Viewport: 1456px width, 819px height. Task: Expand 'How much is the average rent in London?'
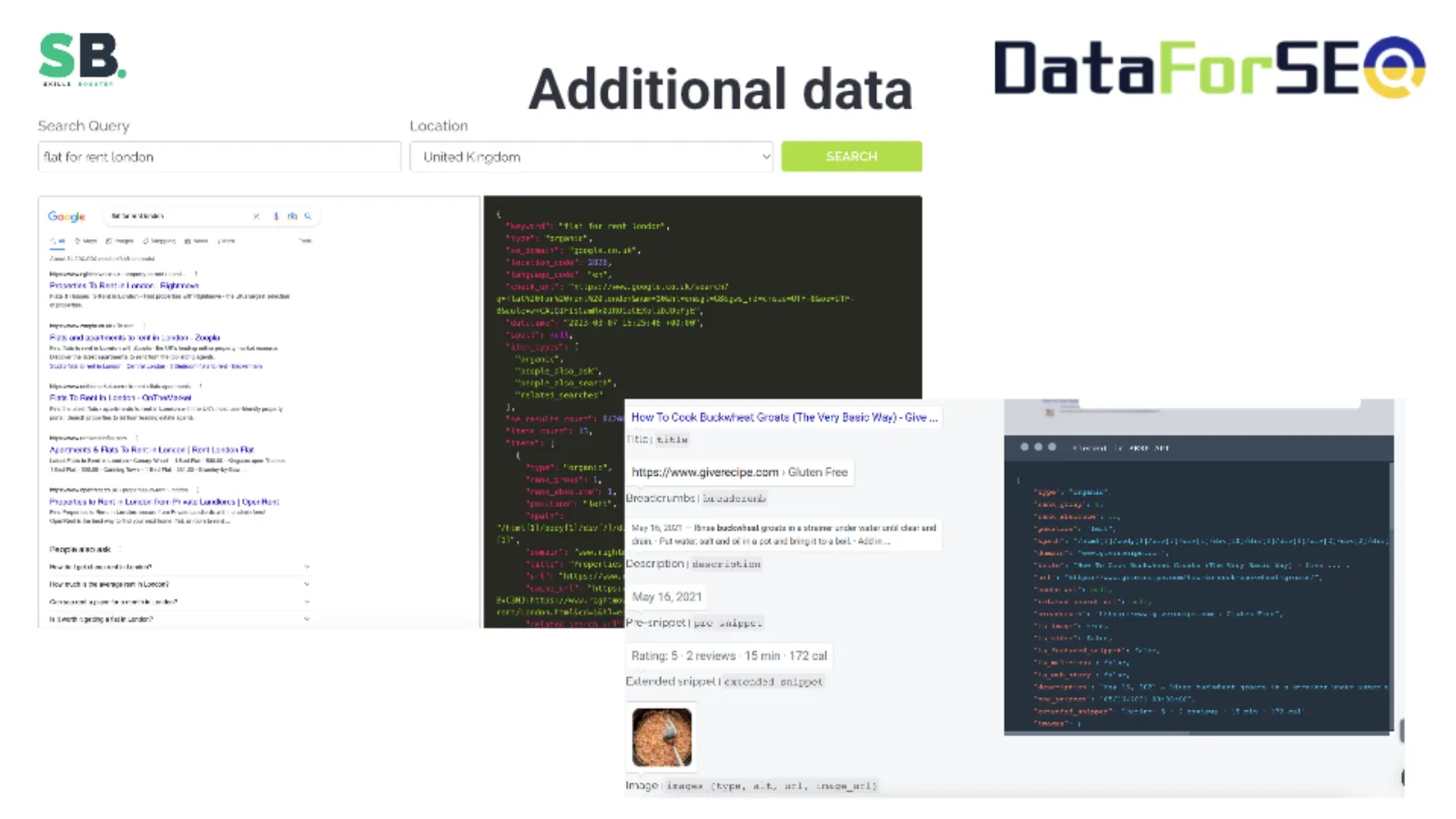pos(179,584)
